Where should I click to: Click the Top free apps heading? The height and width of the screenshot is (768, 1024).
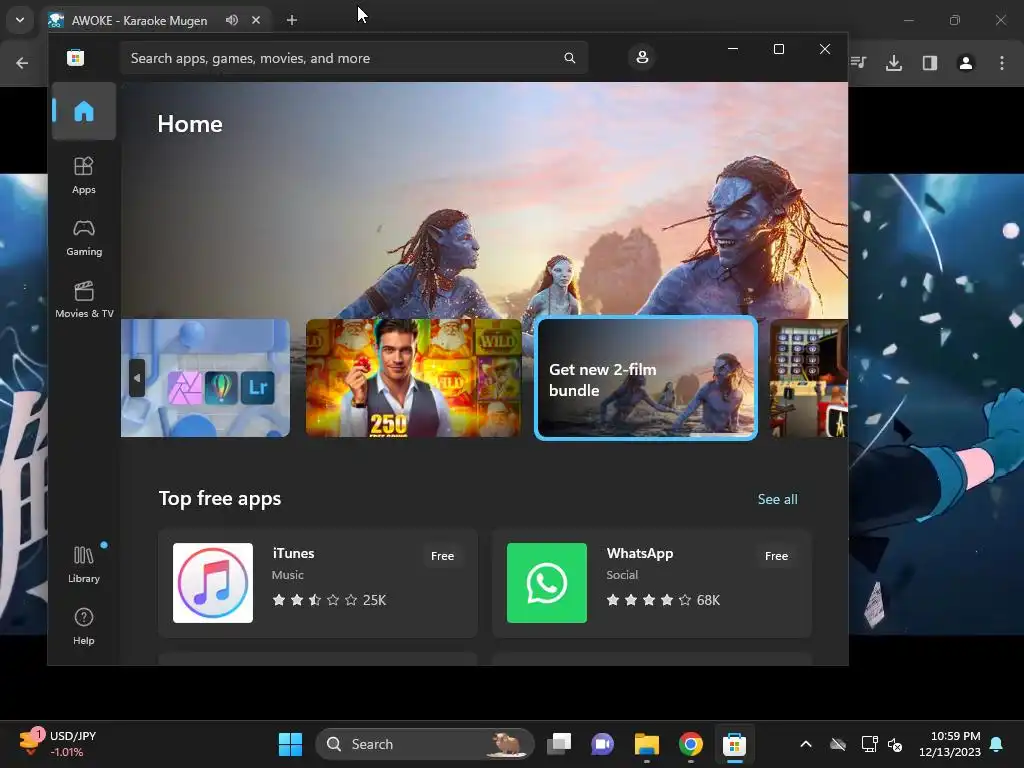click(x=220, y=498)
